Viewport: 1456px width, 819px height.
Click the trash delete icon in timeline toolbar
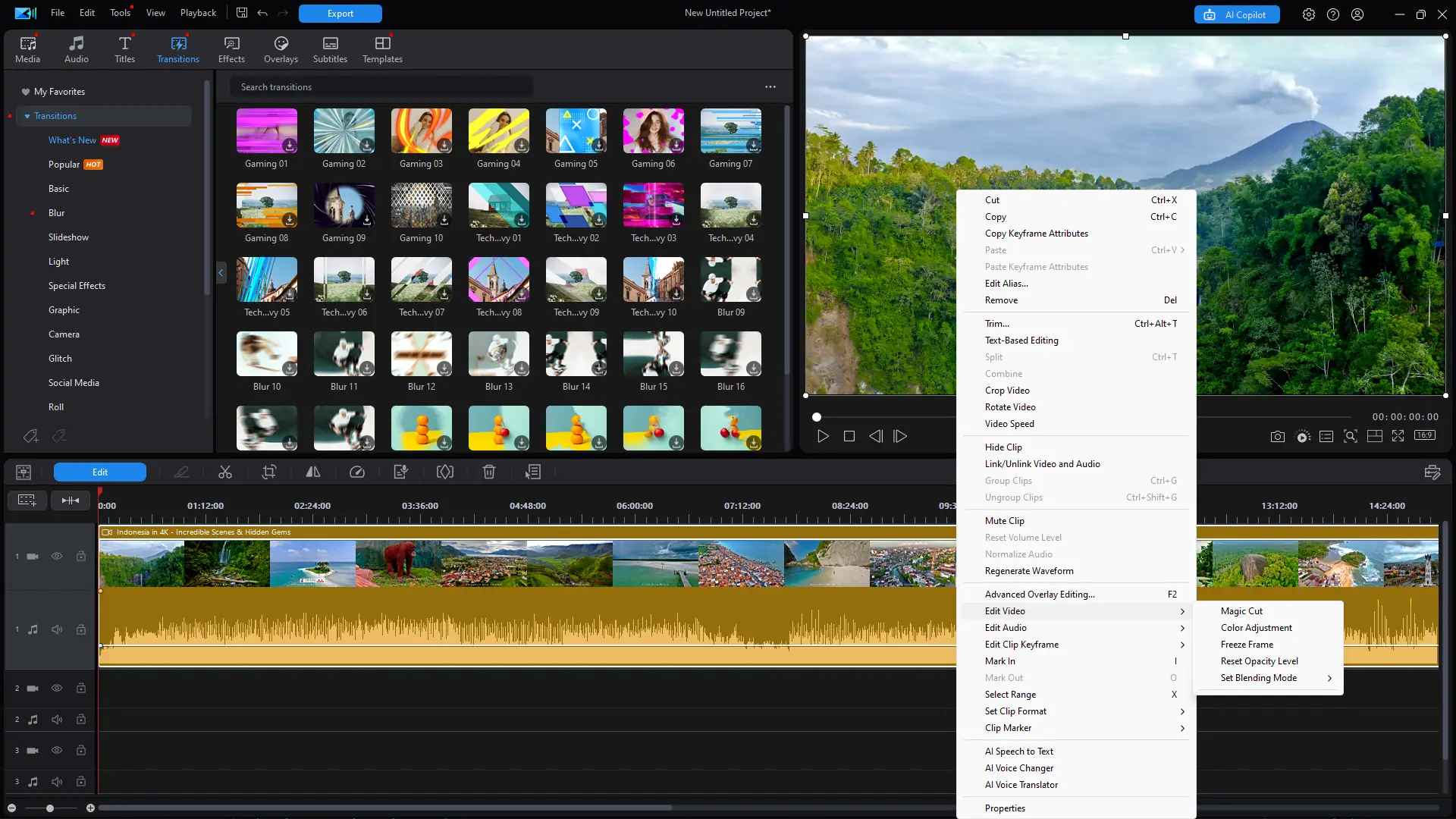pyautogui.click(x=489, y=472)
